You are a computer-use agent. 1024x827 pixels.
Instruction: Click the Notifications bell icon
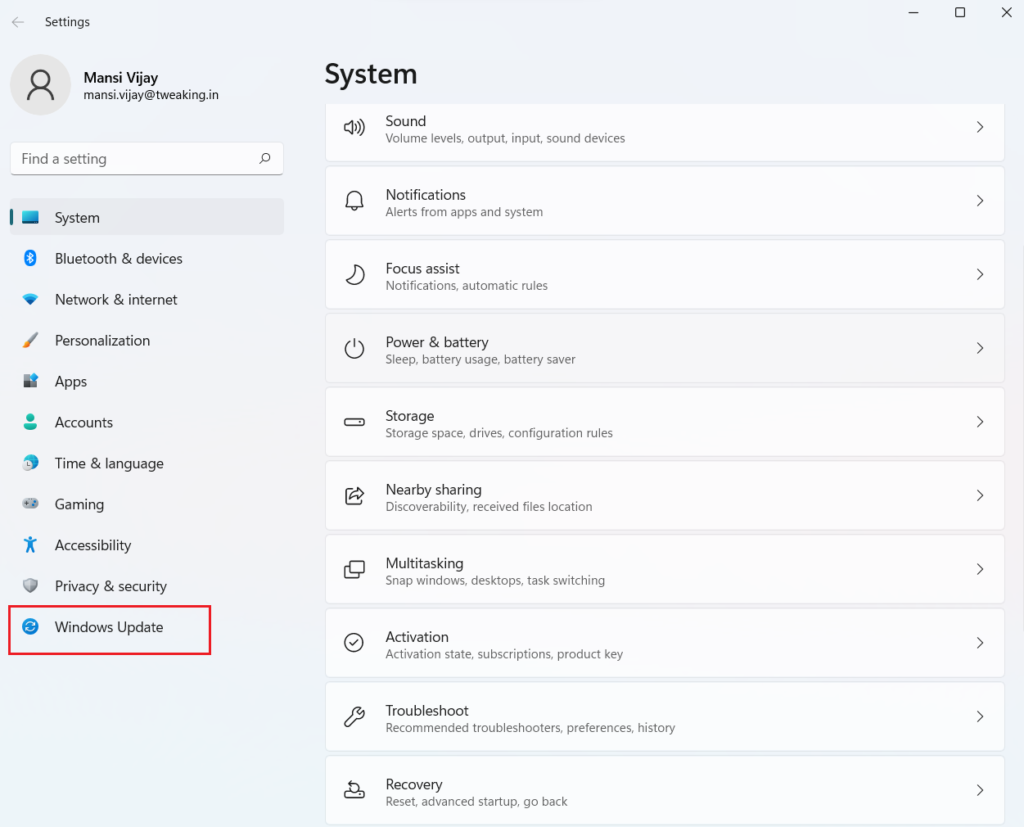tap(354, 201)
